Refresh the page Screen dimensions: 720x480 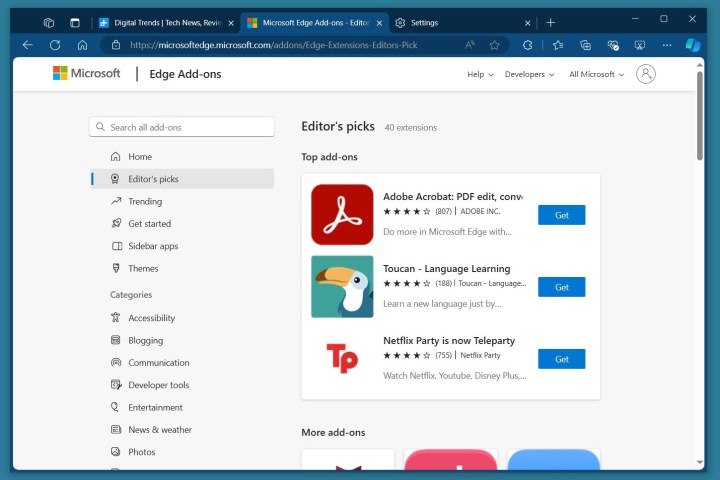55,45
